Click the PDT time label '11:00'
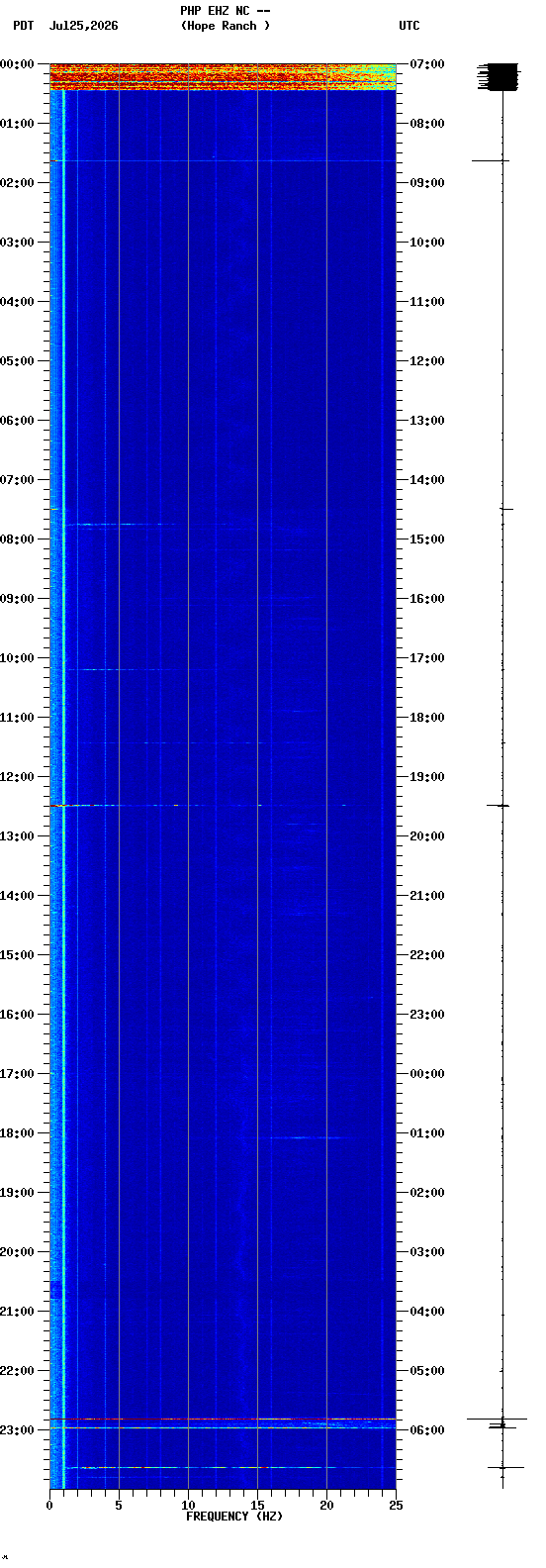The height and width of the screenshot is (1568, 546). point(17,718)
